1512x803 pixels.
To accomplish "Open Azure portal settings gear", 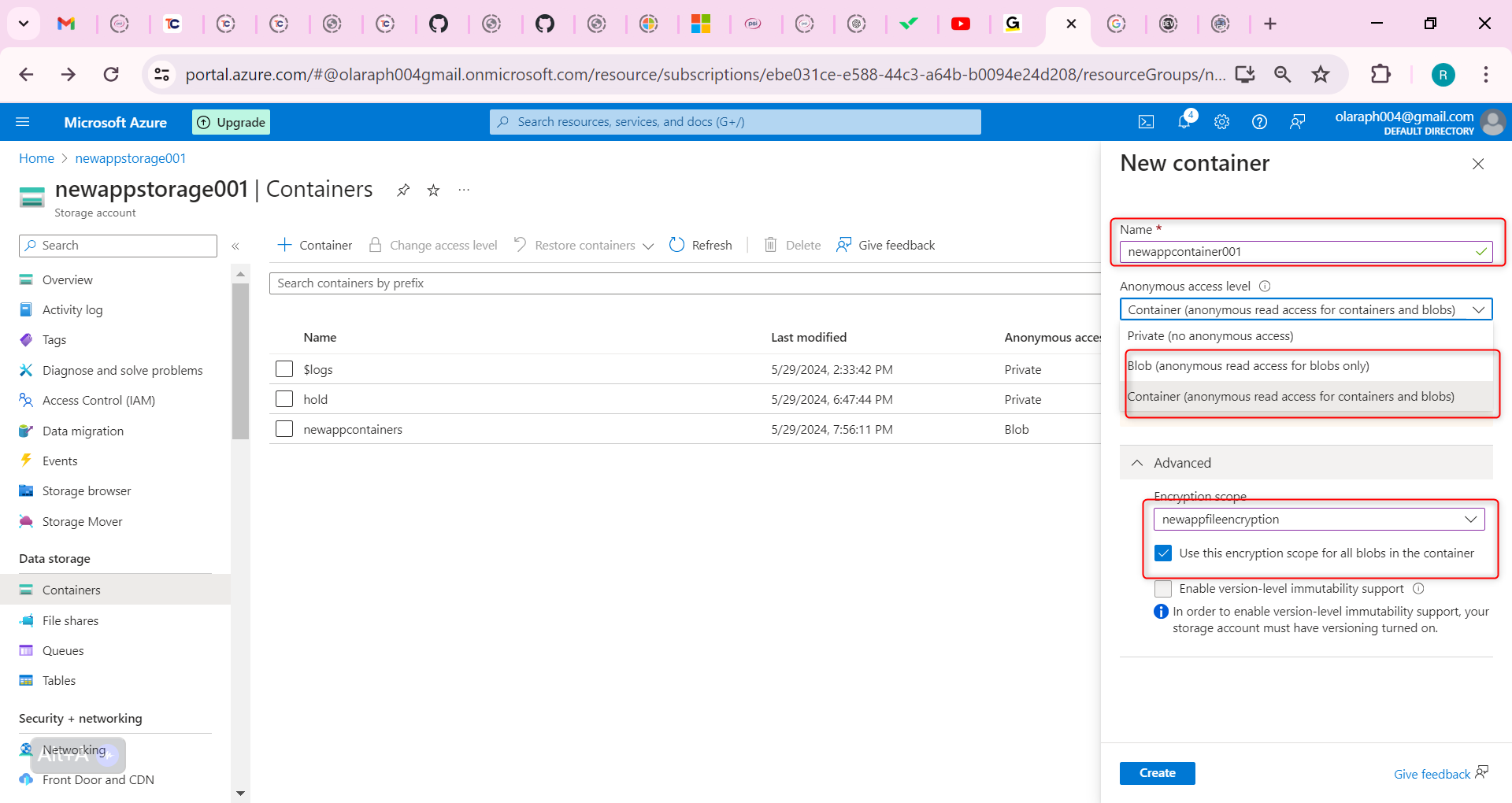I will click(1221, 122).
